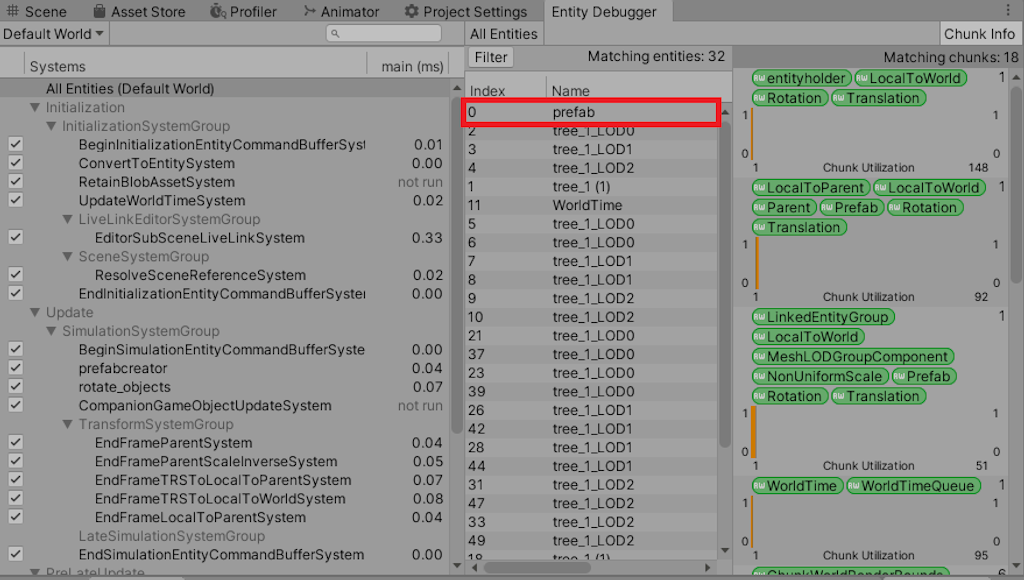The image size is (1024, 580).
Task: Collapse the TransformSystemGroup tree node
Action: 68,425
